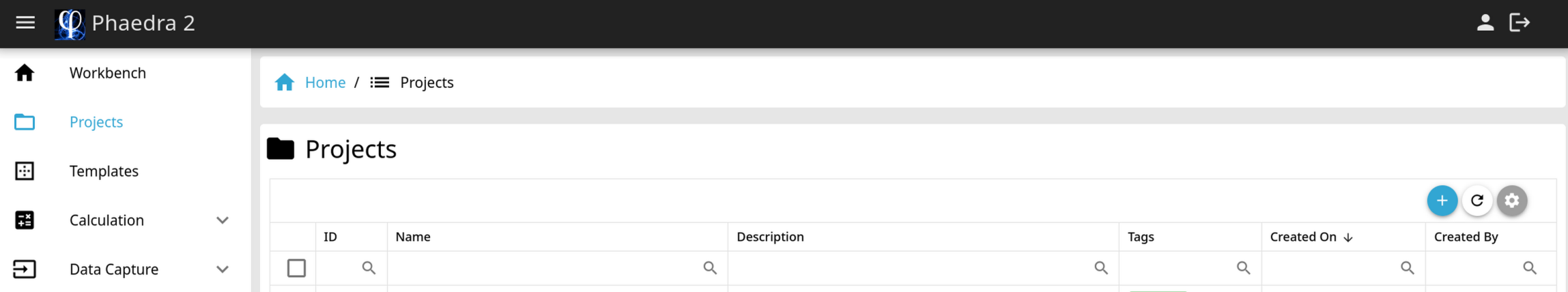The width and height of the screenshot is (1568, 292).
Task: Open table settings gear icon
Action: point(1512,201)
